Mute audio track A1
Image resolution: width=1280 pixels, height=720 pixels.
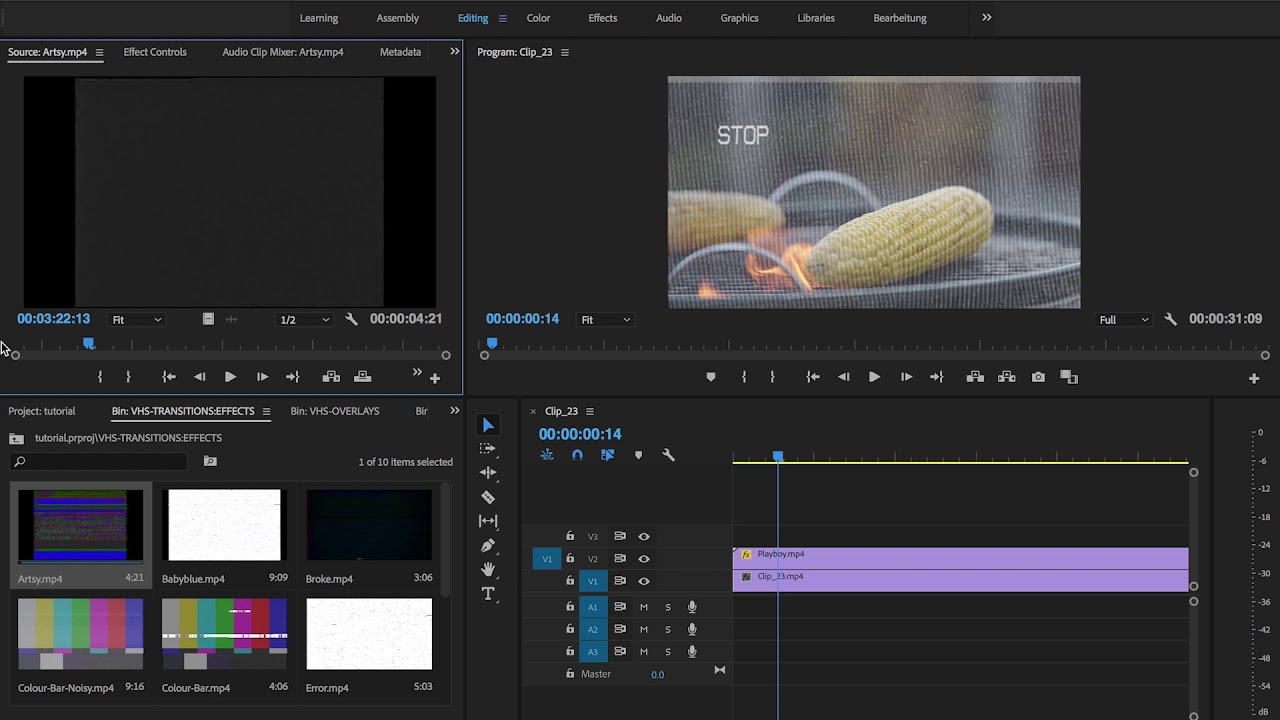click(644, 607)
